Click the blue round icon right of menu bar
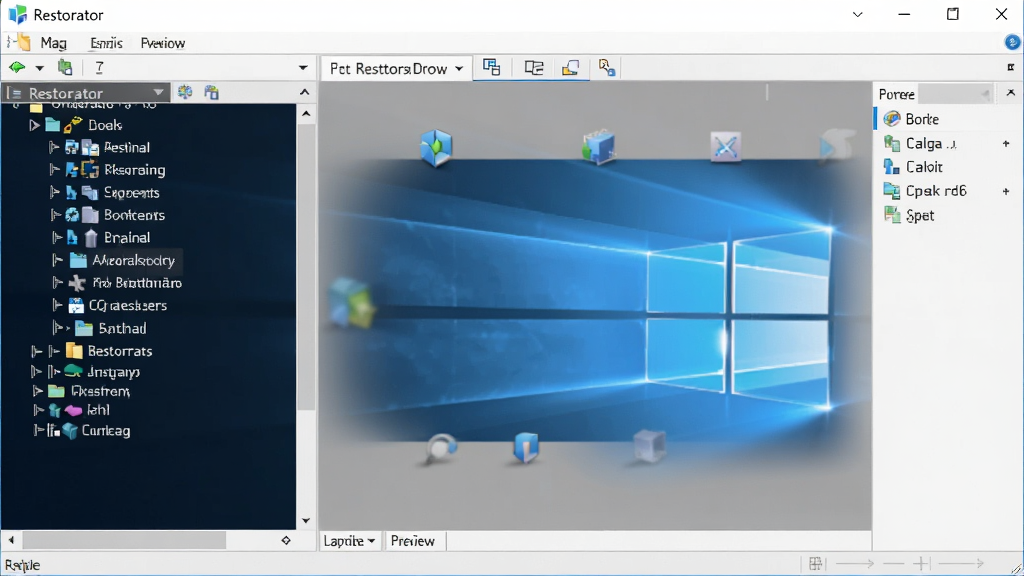This screenshot has width=1024, height=576. coord(1012,42)
